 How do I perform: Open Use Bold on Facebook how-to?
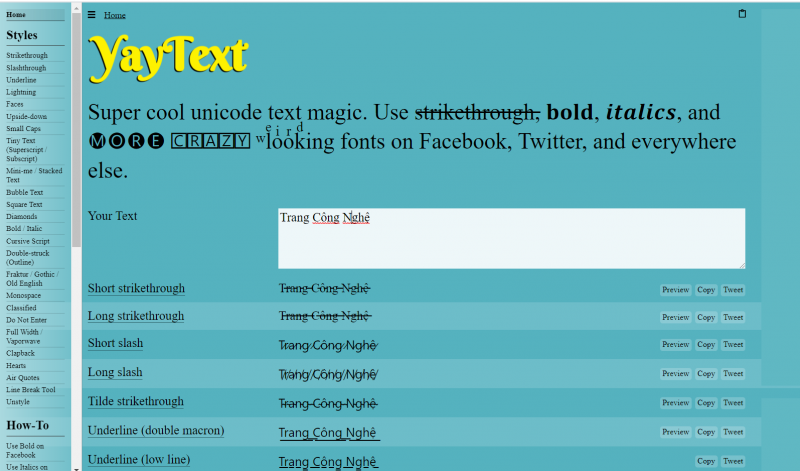click(27, 450)
